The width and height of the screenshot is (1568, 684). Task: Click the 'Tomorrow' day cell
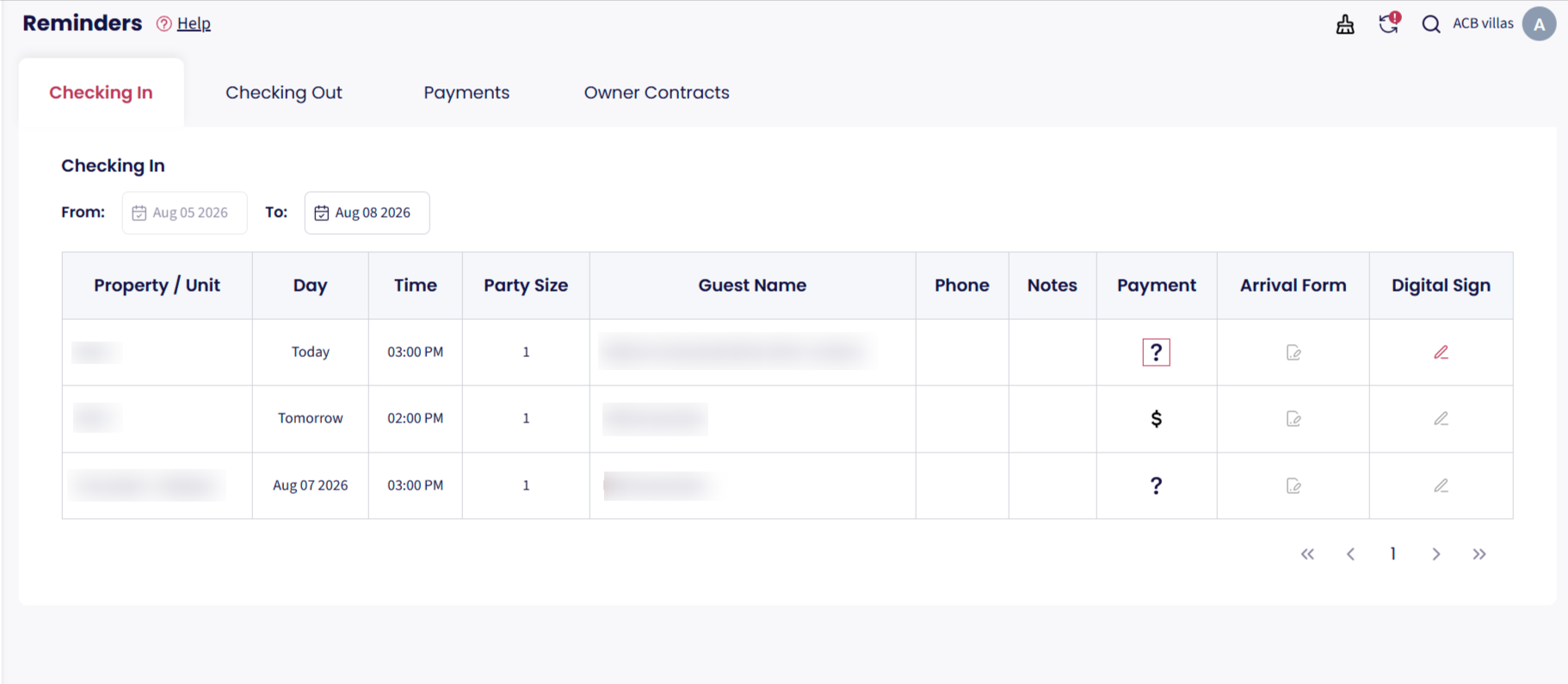(x=310, y=418)
